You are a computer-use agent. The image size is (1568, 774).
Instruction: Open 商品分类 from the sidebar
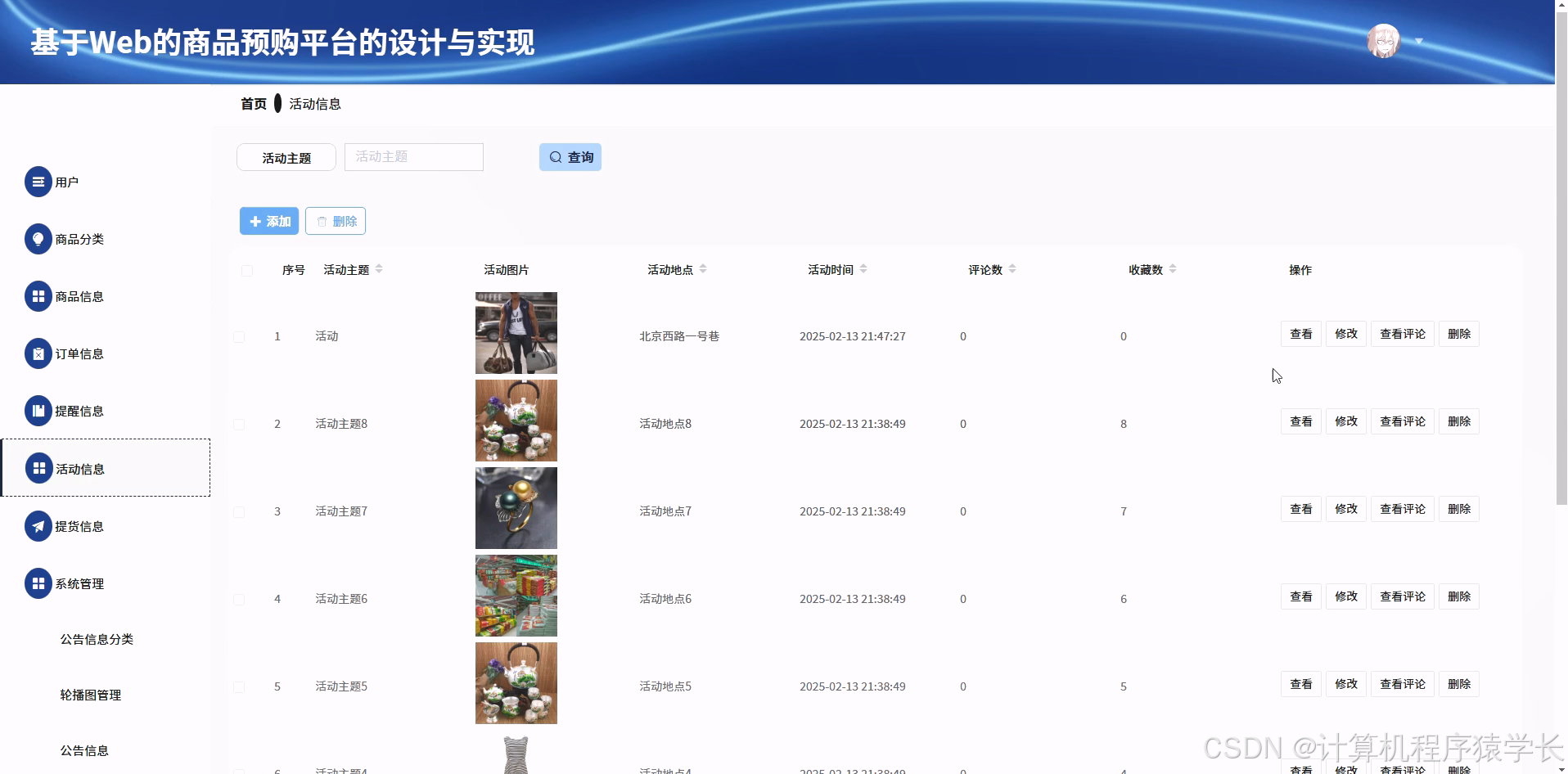click(x=38, y=238)
